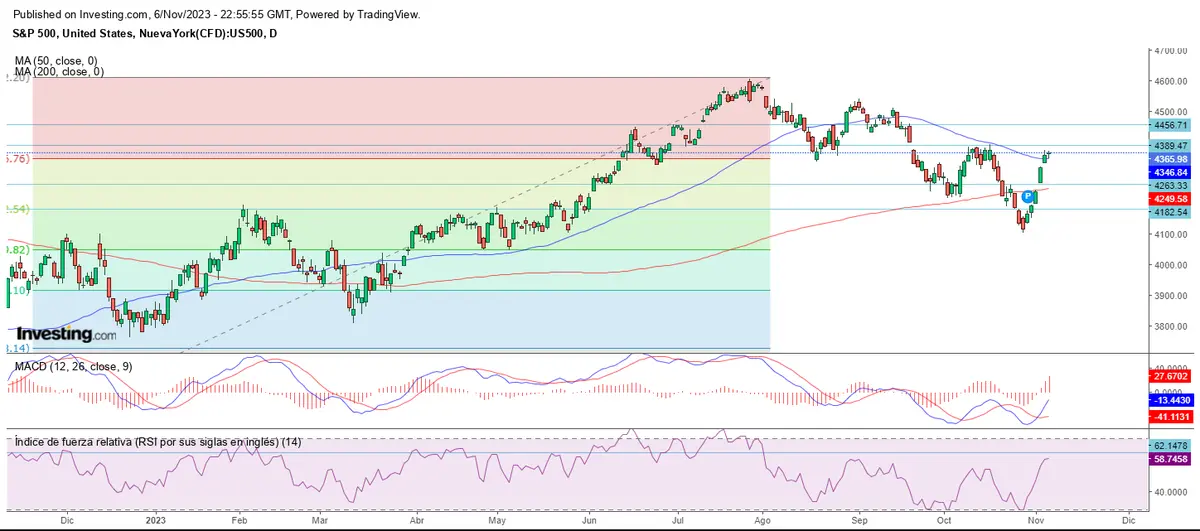This screenshot has height=531, width=1200.
Task: Click the 4182.54 support level label
Action: coord(1169,212)
